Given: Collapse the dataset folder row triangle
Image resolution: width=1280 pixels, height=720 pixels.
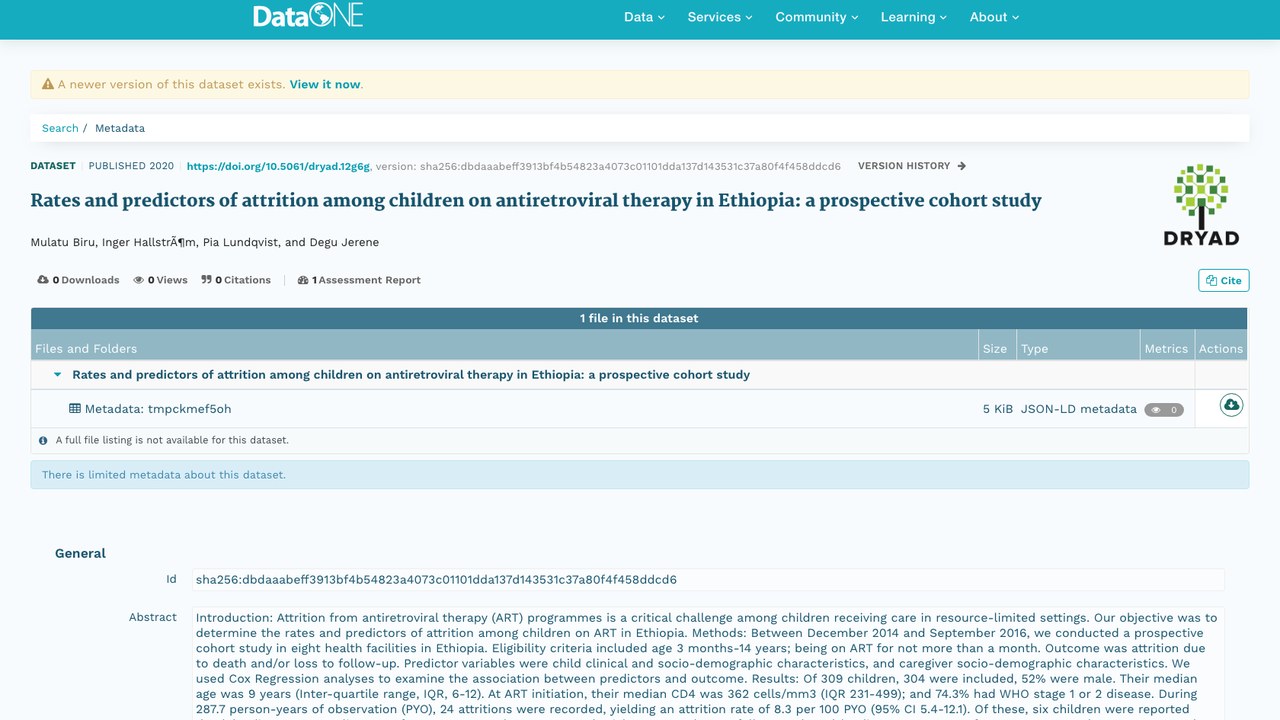Looking at the screenshot, I should (58, 374).
